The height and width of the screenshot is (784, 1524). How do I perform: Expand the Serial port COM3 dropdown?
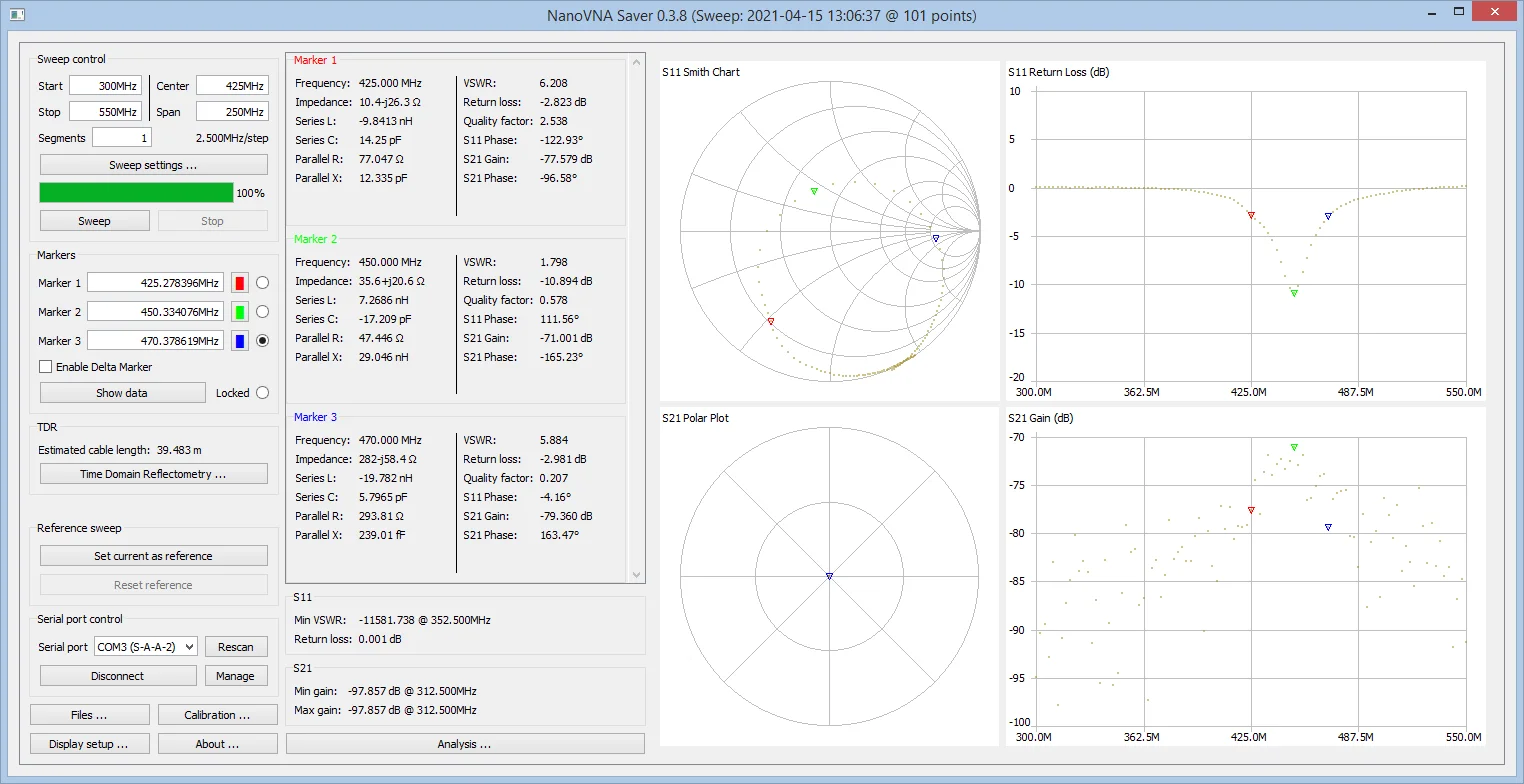(x=146, y=647)
